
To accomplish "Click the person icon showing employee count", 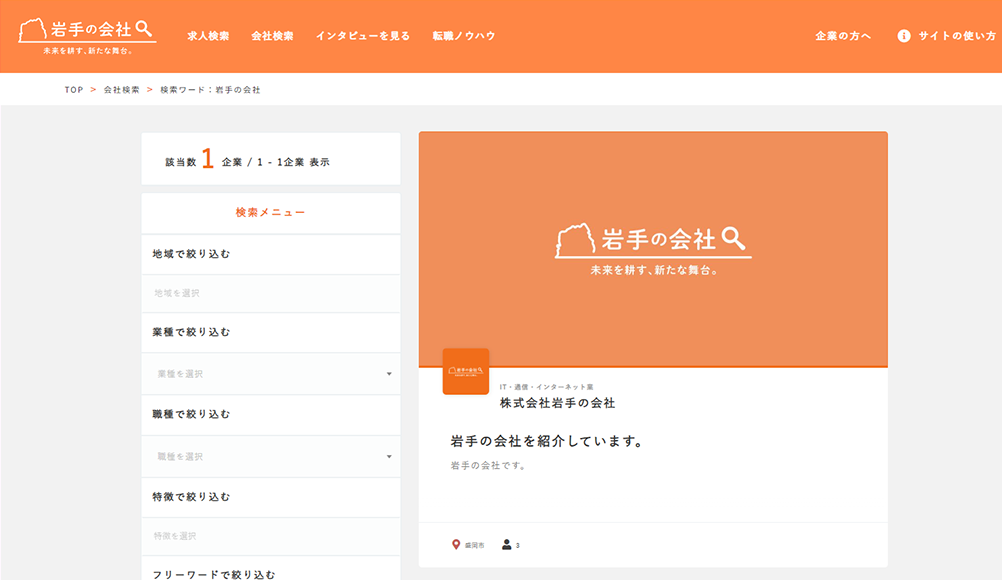I will pos(507,545).
